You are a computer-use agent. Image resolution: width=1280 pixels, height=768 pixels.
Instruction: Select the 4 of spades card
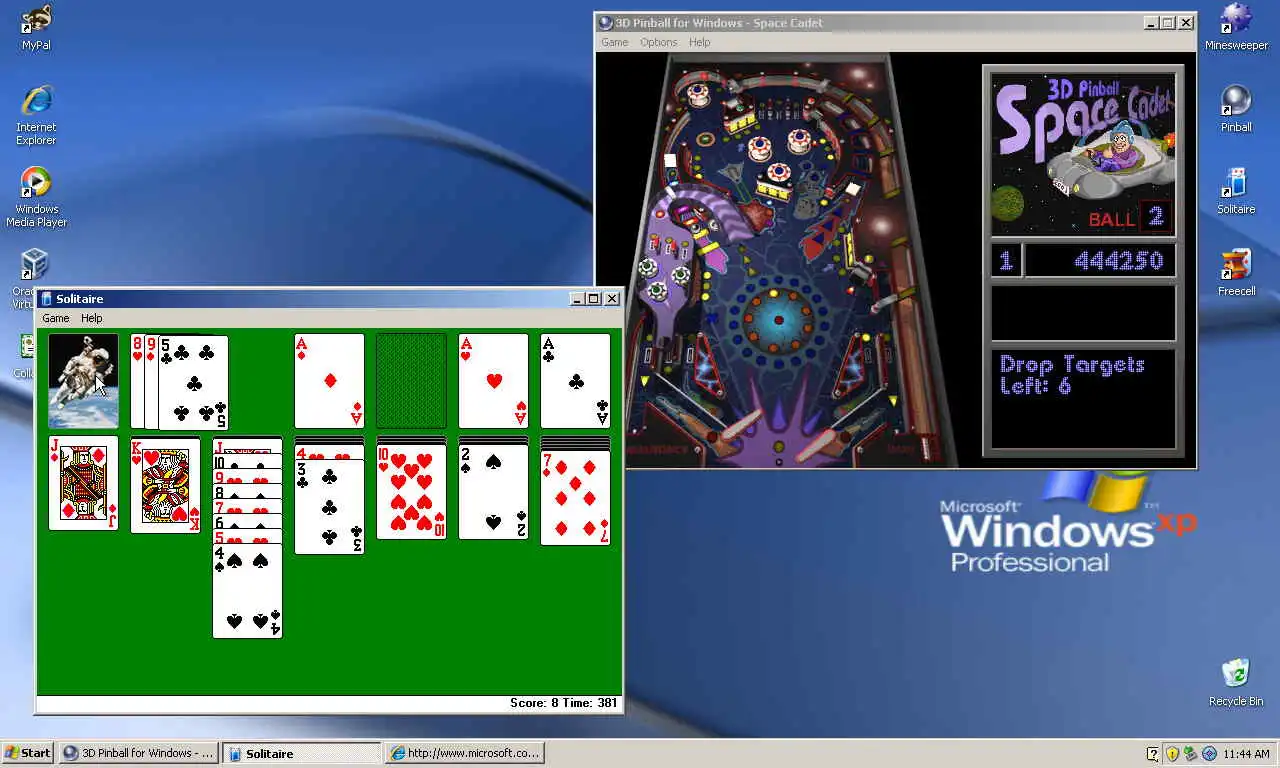[247, 590]
